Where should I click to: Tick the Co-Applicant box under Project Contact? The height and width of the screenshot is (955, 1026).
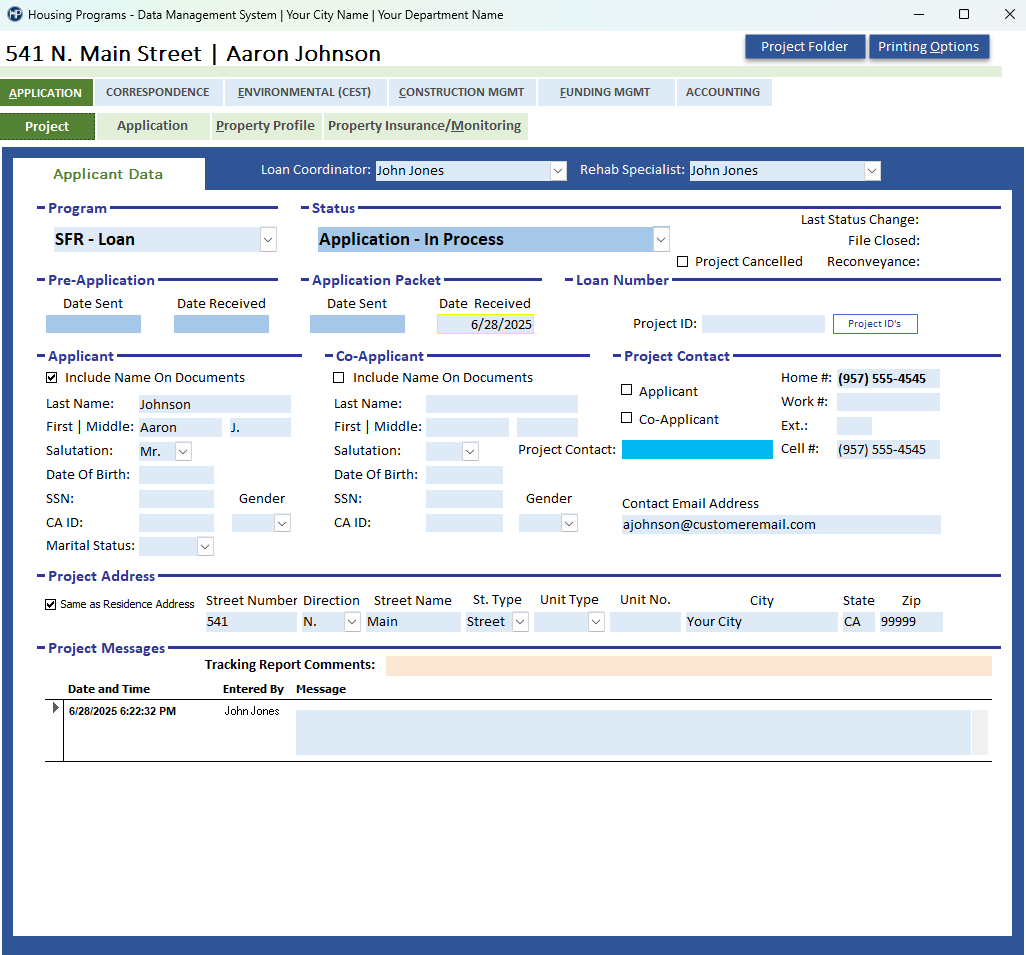click(x=626, y=418)
